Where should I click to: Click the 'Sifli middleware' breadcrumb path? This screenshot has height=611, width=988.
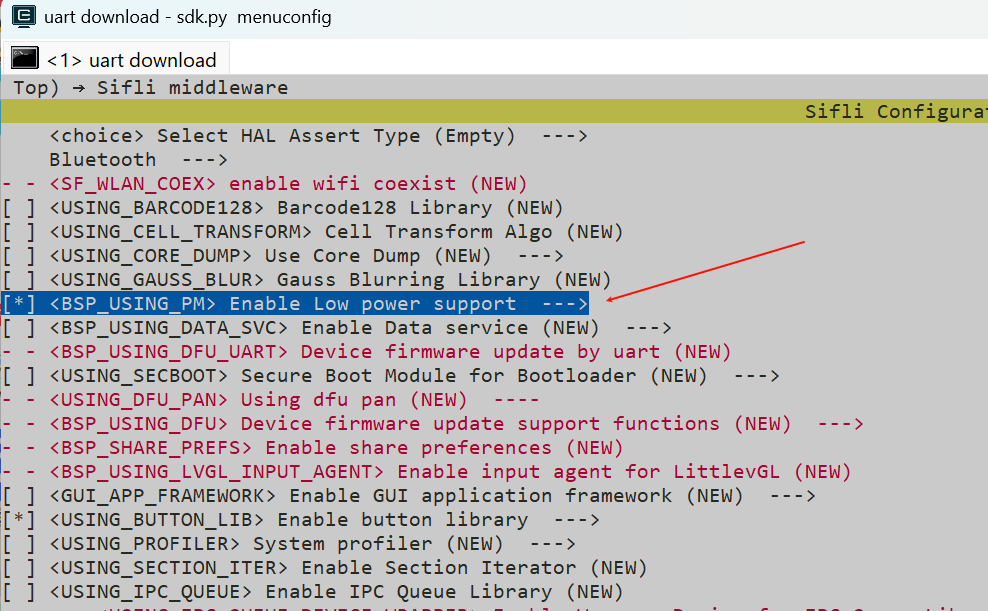tap(192, 88)
